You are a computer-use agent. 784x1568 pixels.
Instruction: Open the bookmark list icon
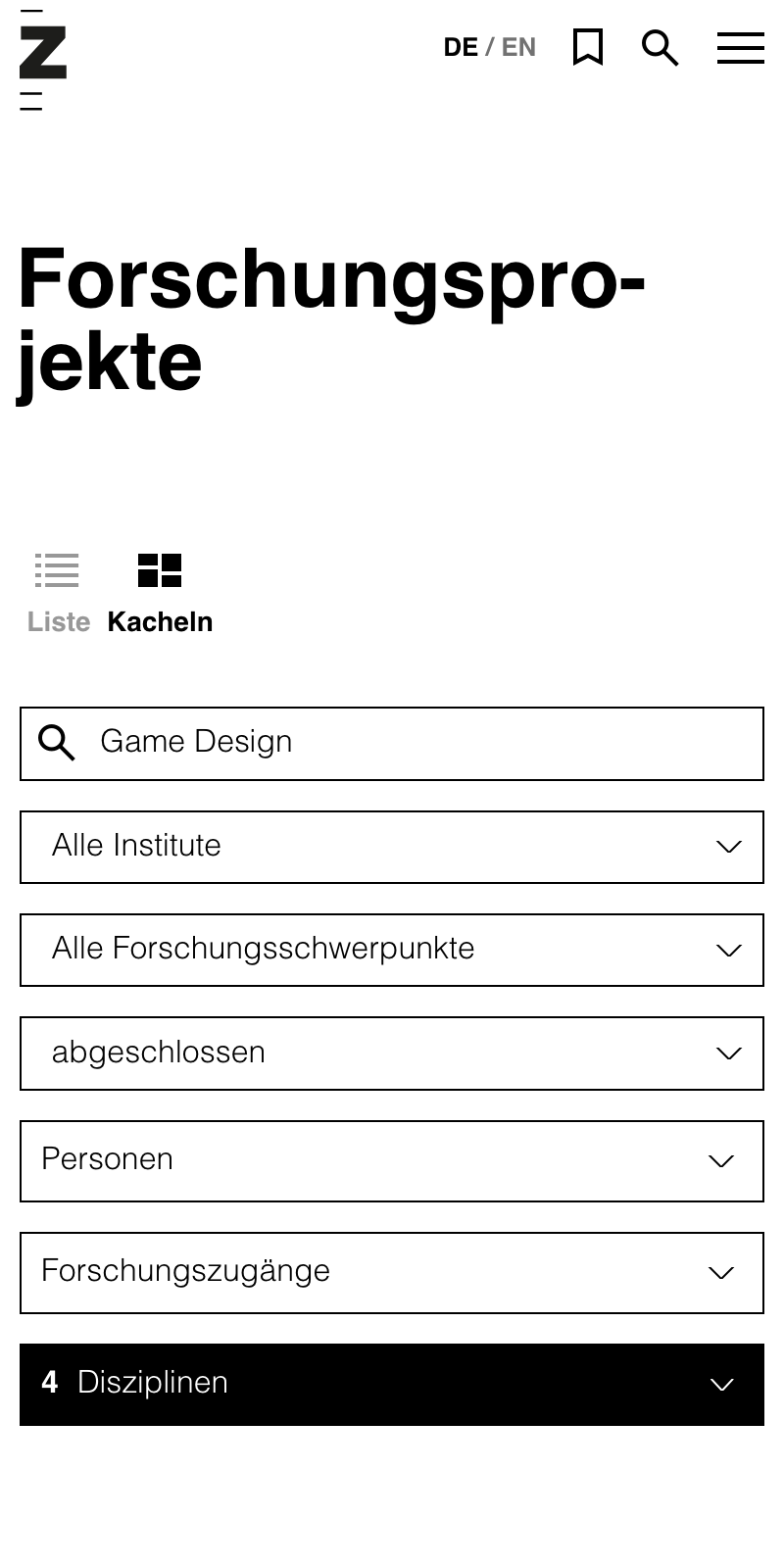click(x=588, y=47)
